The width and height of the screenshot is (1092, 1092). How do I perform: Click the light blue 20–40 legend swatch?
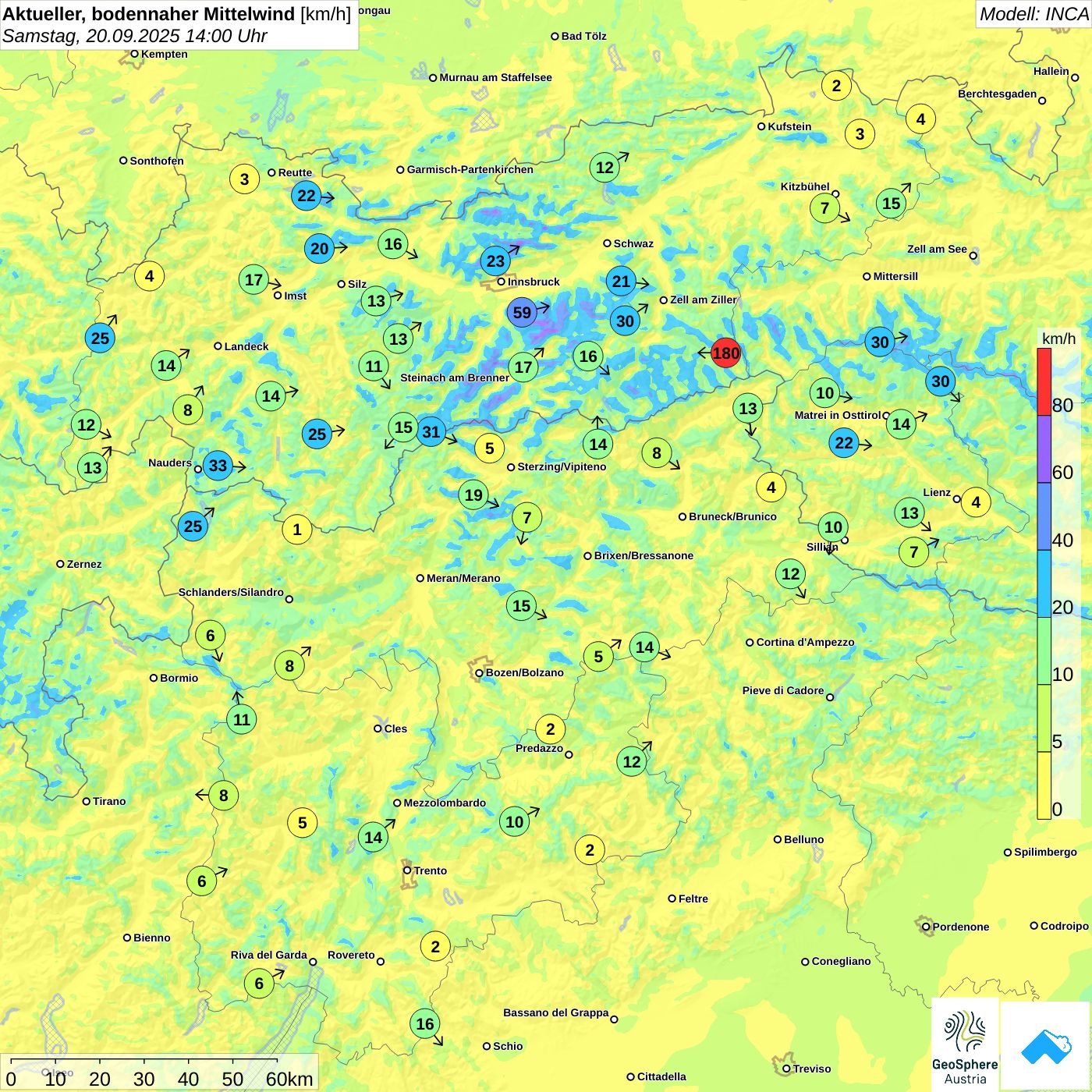click(1044, 584)
